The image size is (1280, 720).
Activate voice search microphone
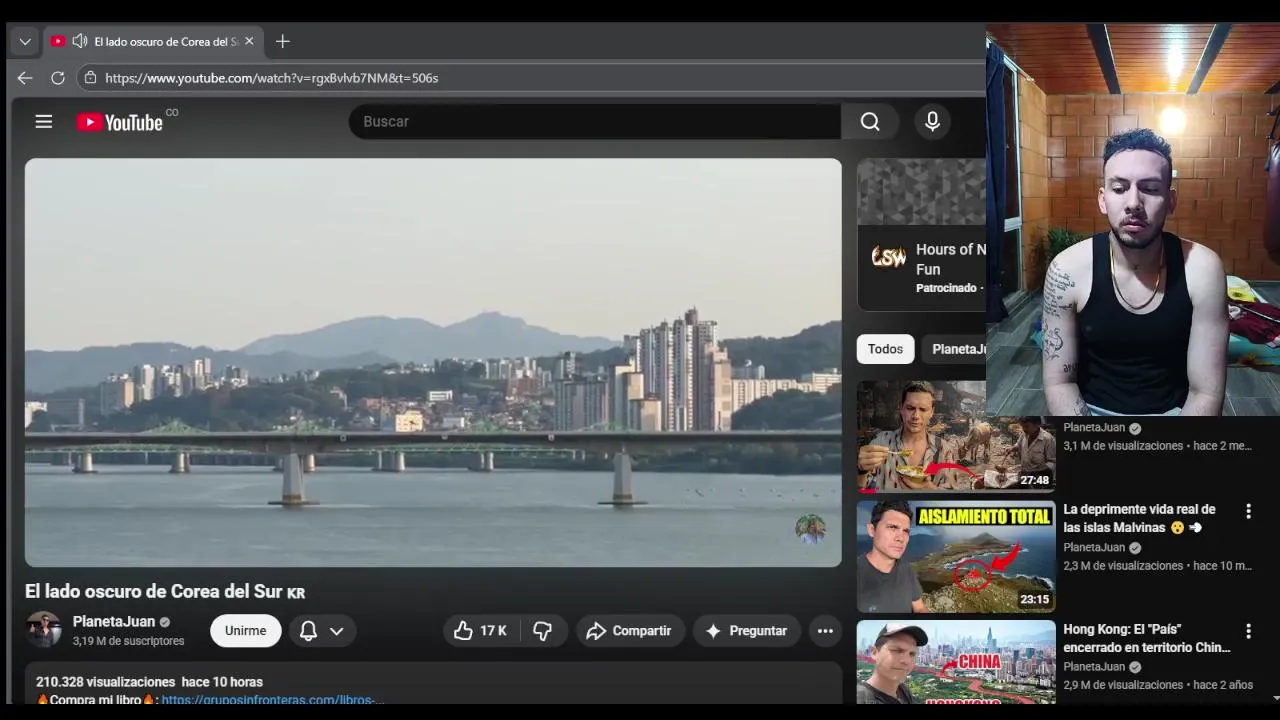pos(932,122)
